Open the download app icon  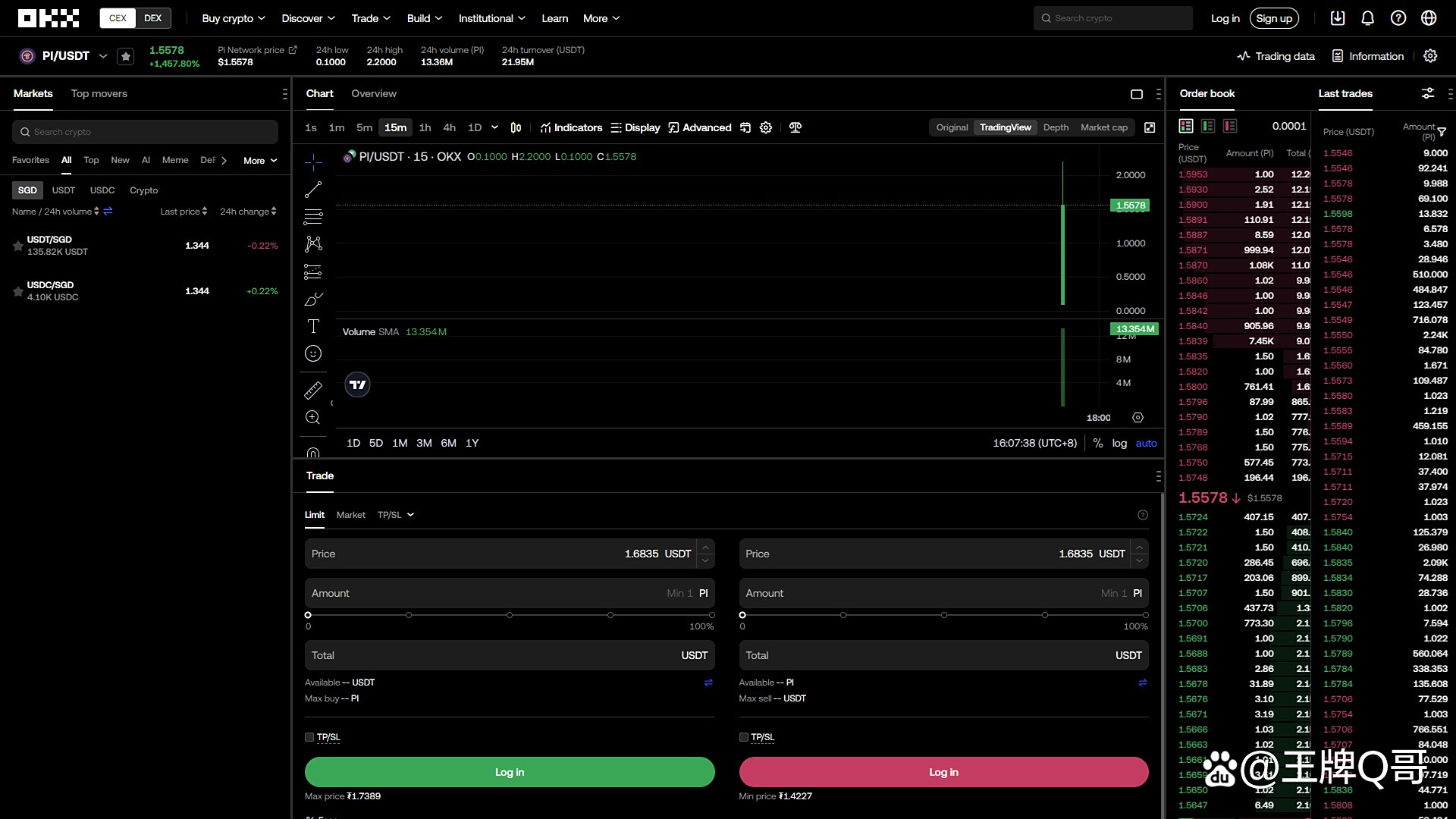tap(1338, 18)
